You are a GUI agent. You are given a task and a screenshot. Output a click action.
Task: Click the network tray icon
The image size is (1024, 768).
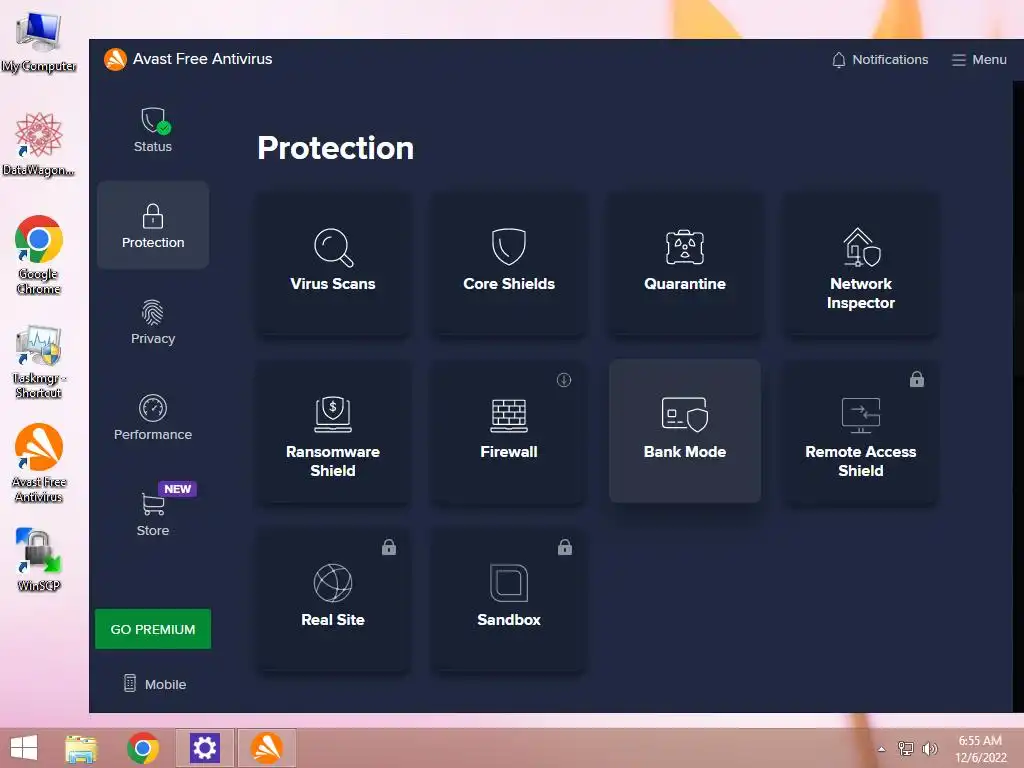(x=906, y=748)
